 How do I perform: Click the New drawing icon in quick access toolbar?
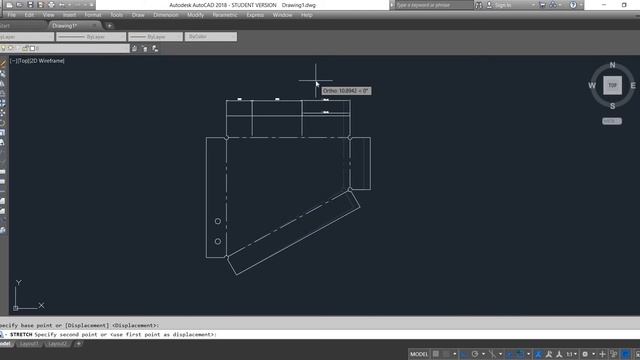coord(9,5)
